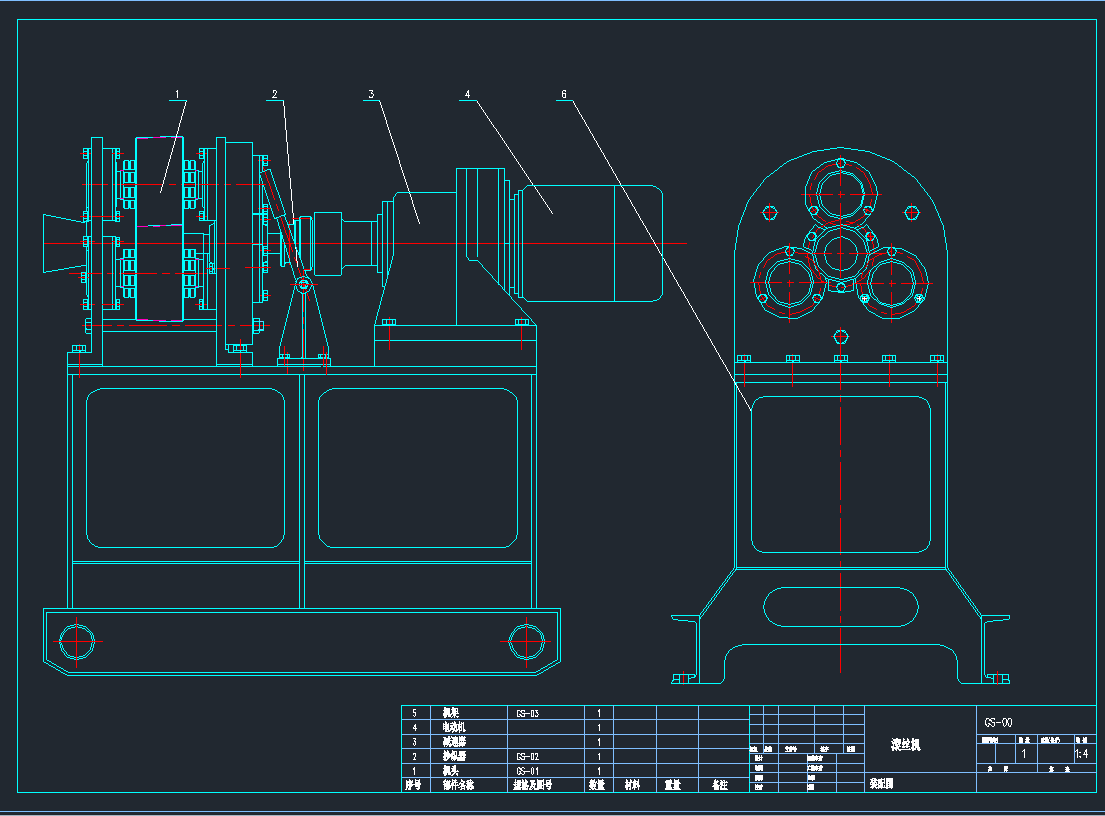Select part balloon number 4 label

[x=467, y=95]
